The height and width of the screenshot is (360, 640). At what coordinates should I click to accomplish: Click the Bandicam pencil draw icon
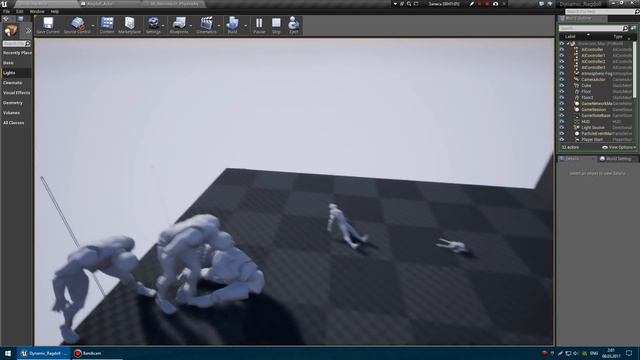[472, 4]
